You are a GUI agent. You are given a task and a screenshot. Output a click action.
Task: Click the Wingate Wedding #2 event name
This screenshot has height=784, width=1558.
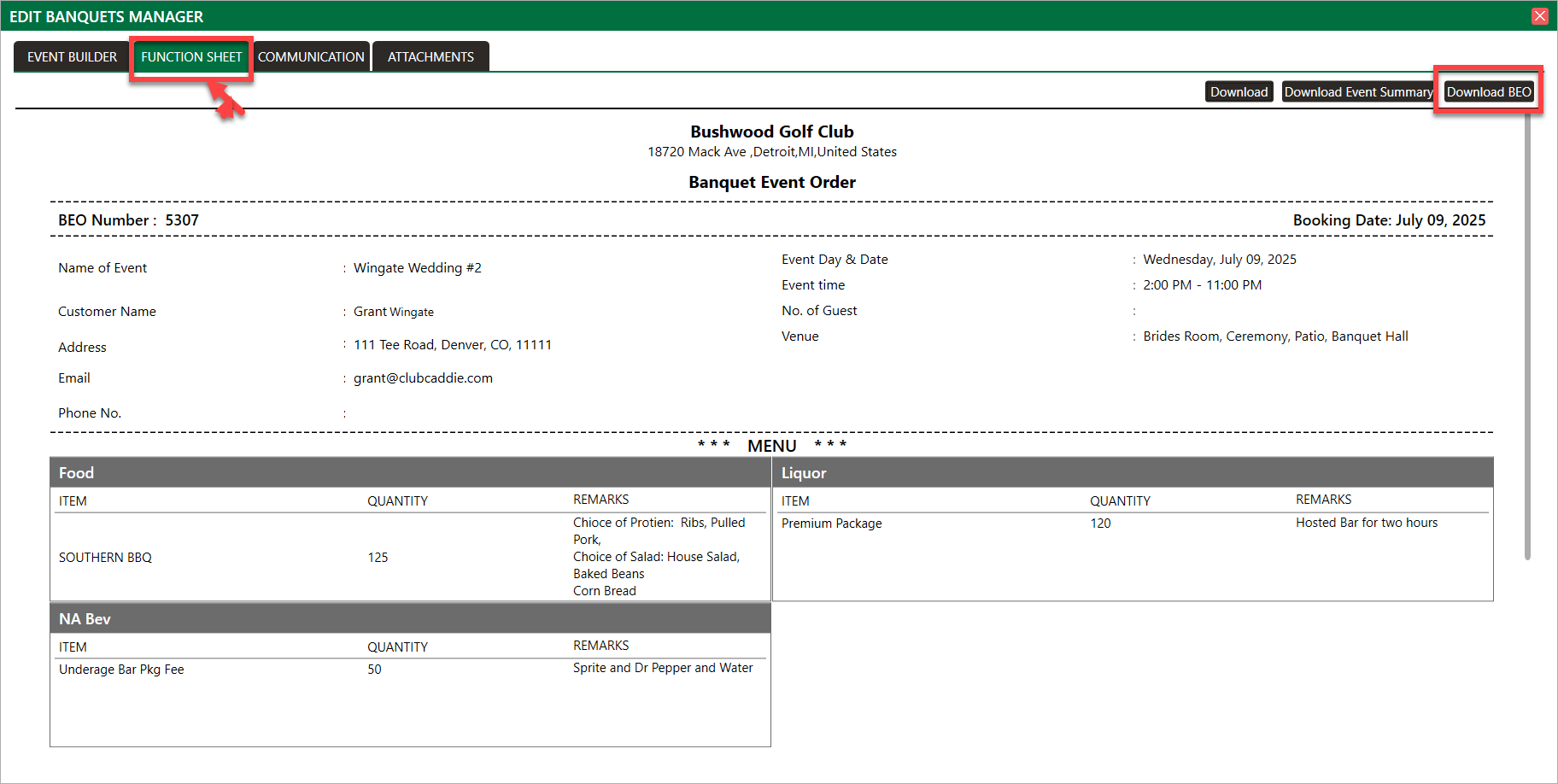(x=417, y=268)
